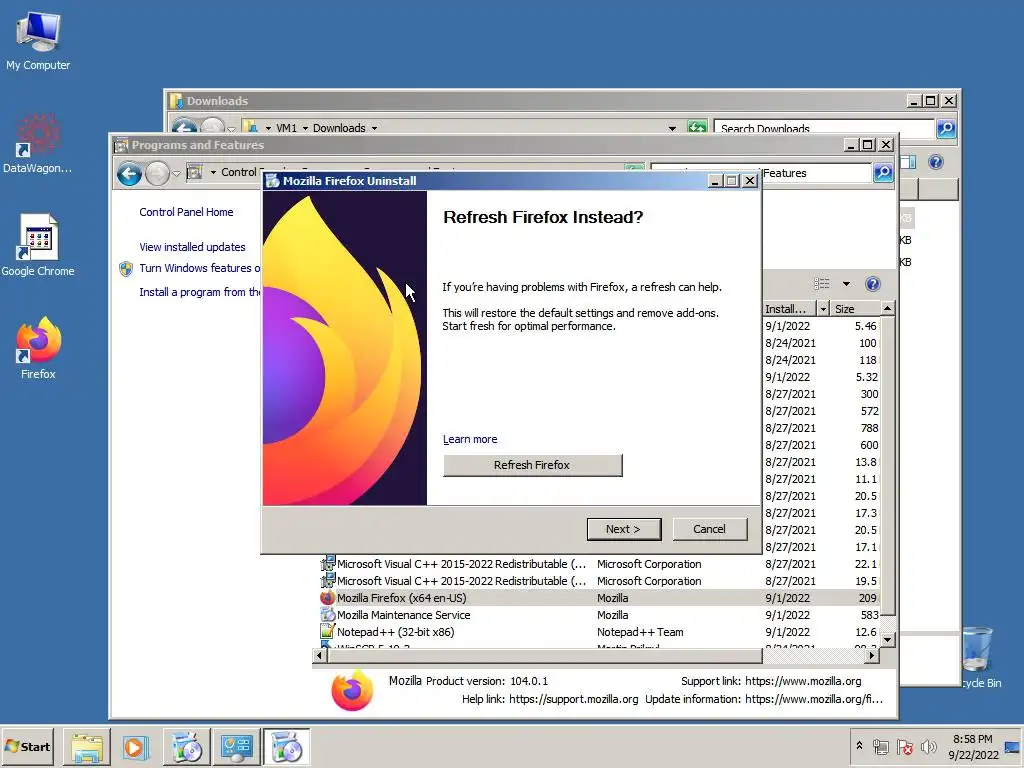Image resolution: width=1024 pixels, height=768 pixels.
Task: Focus the Search Downloads field
Action: click(x=824, y=129)
